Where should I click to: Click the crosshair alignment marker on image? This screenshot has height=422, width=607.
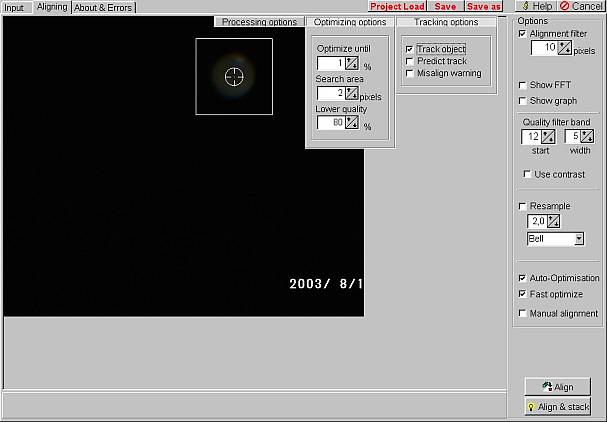(x=234, y=76)
